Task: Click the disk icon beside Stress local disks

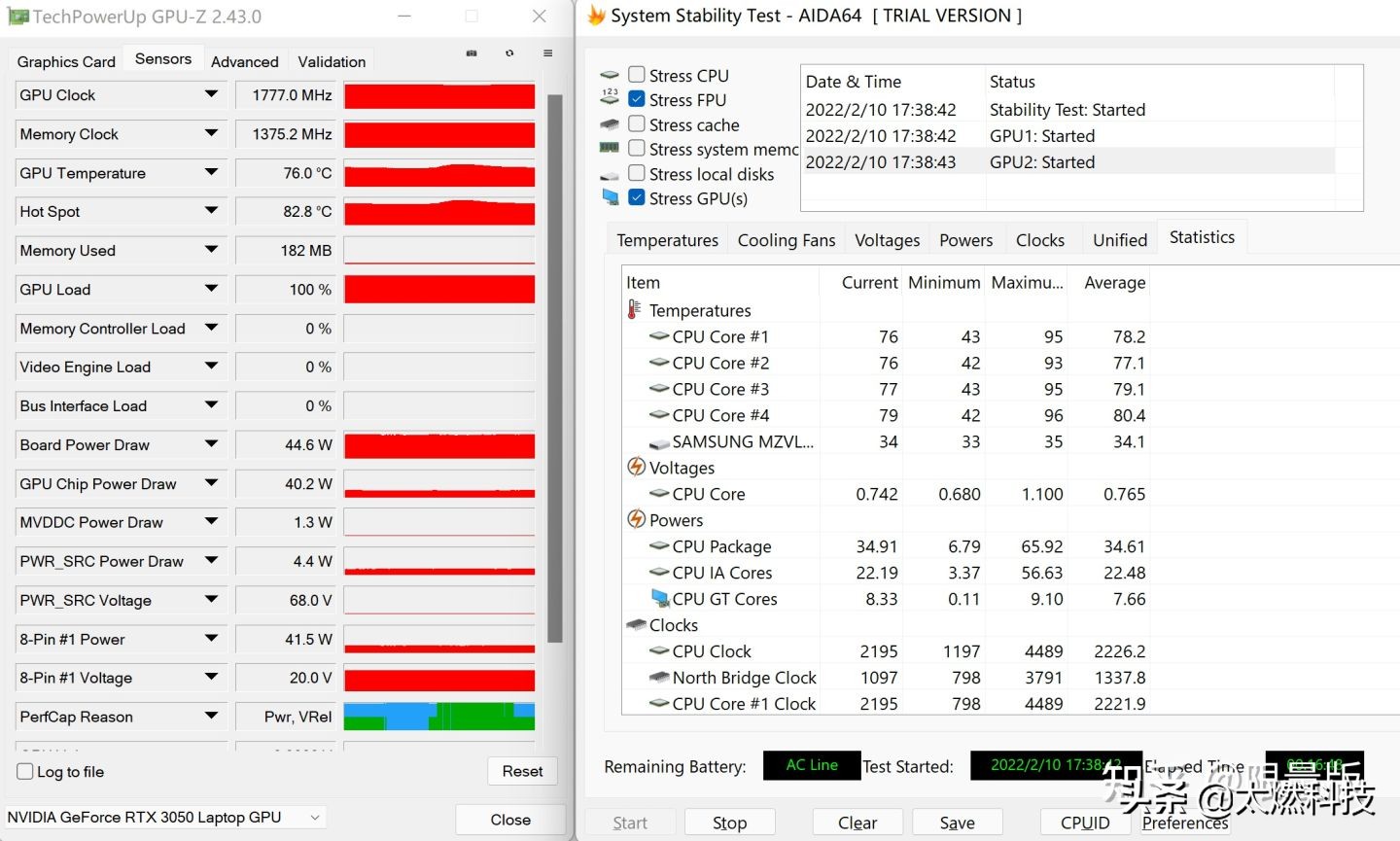Action: (610, 175)
